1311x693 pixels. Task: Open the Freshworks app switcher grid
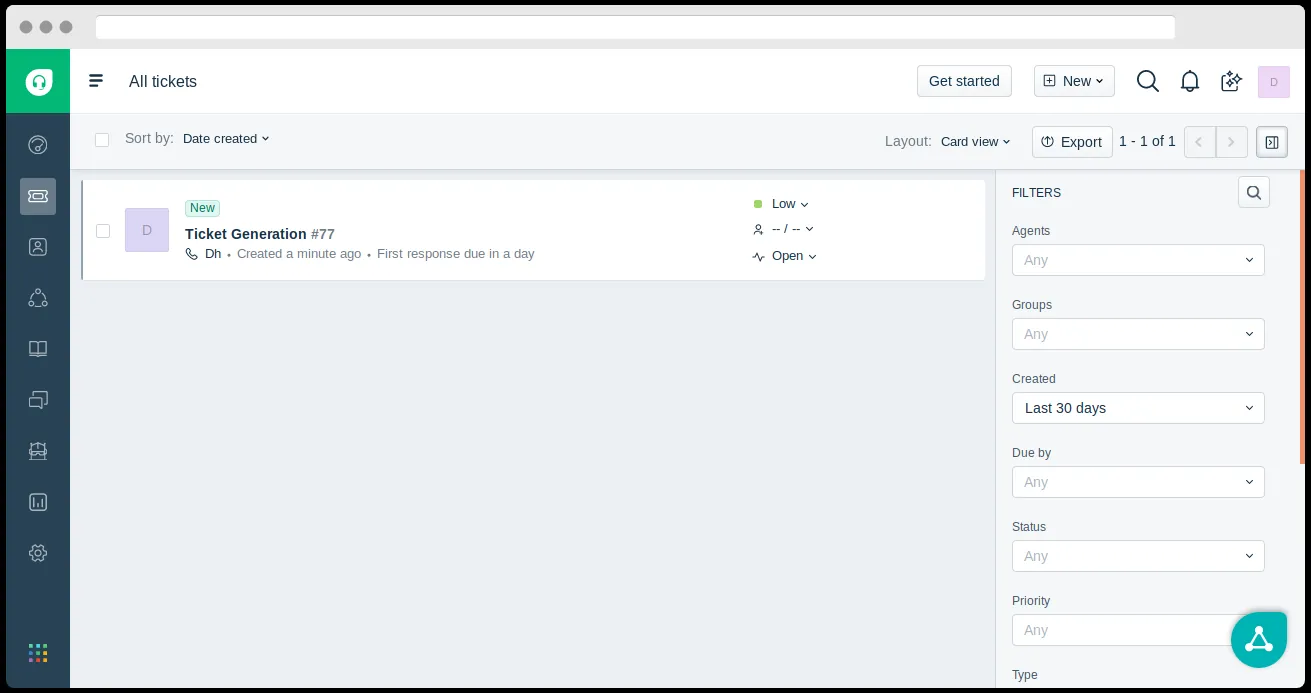[38, 653]
